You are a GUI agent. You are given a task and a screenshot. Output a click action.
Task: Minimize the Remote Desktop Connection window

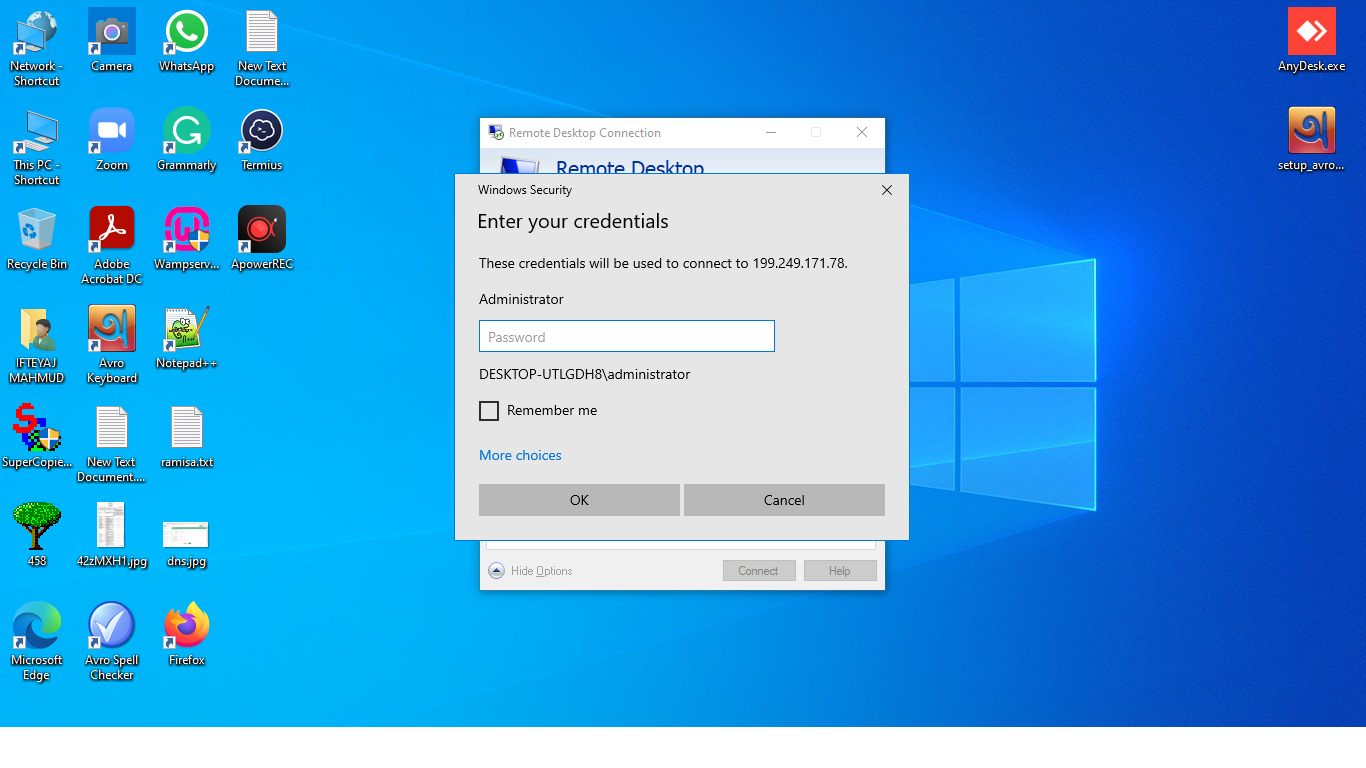771,132
